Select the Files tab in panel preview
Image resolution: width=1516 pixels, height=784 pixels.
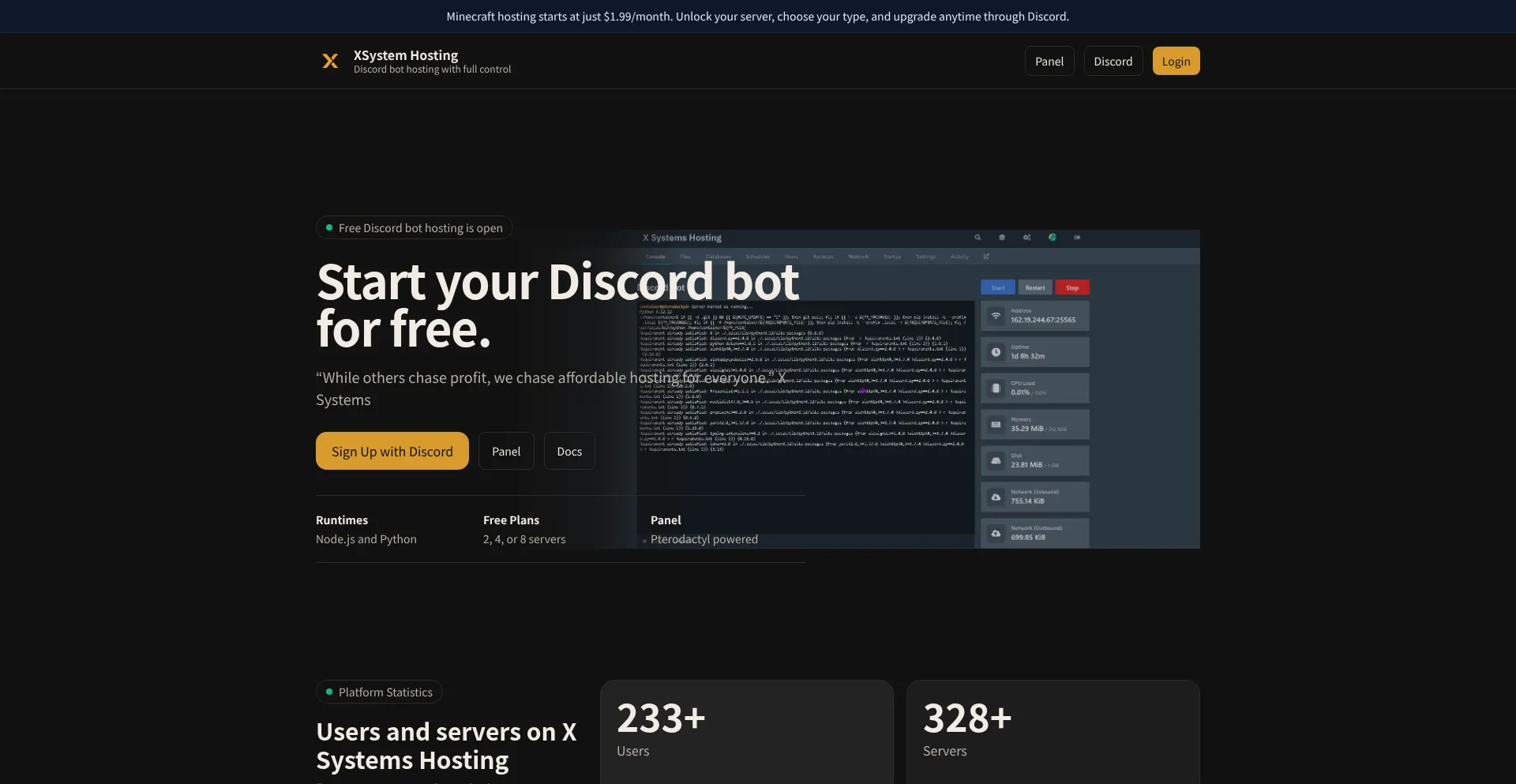(x=685, y=257)
